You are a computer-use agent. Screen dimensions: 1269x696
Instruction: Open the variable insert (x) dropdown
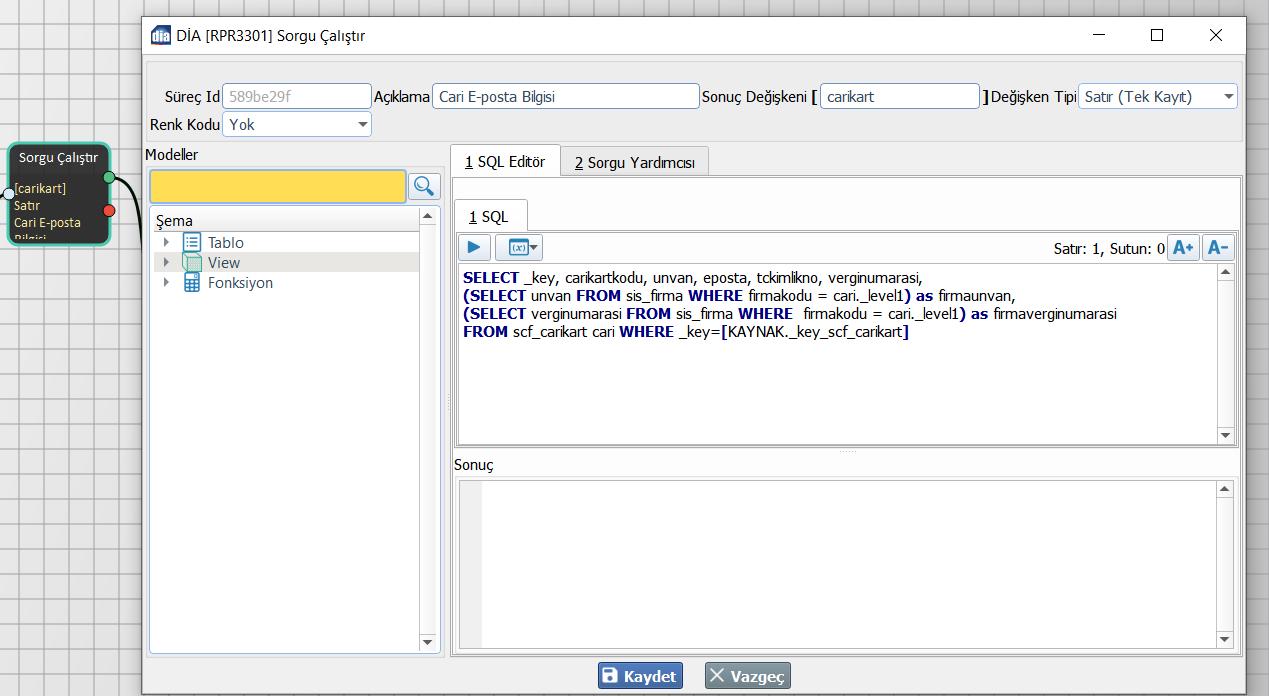[519, 248]
